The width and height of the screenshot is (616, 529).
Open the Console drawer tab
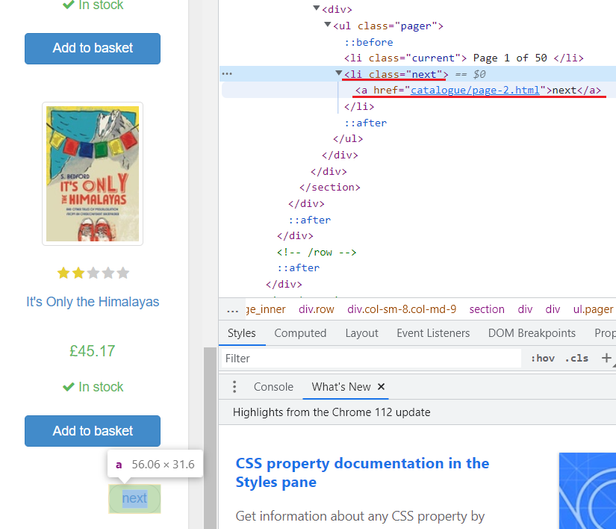coord(273,387)
